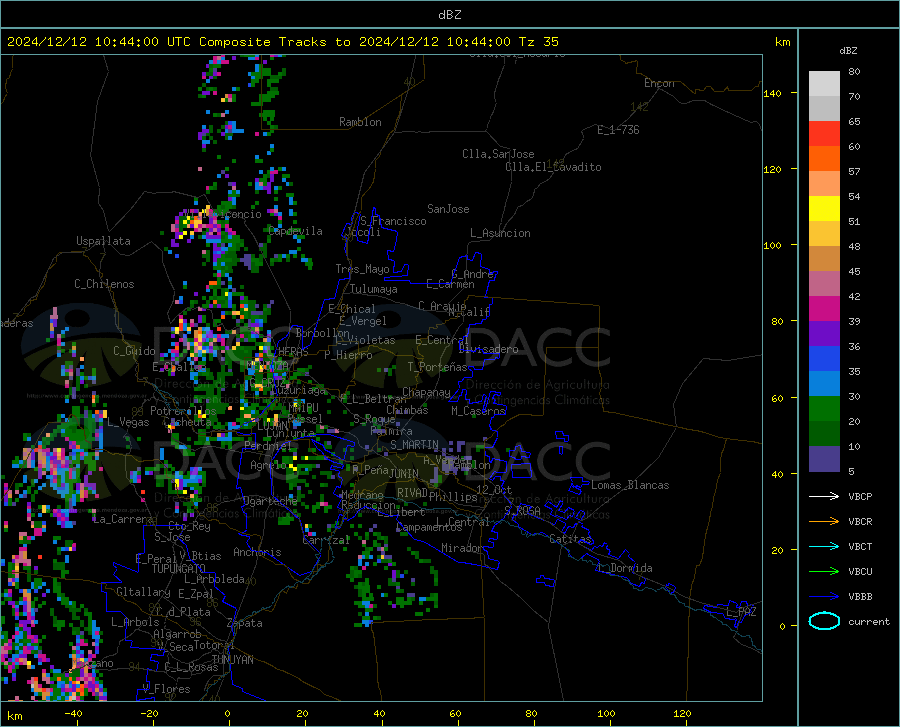Click the E_1-736 map label
Image resolution: width=900 pixels, height=727 pixels.
click(618, 130)
